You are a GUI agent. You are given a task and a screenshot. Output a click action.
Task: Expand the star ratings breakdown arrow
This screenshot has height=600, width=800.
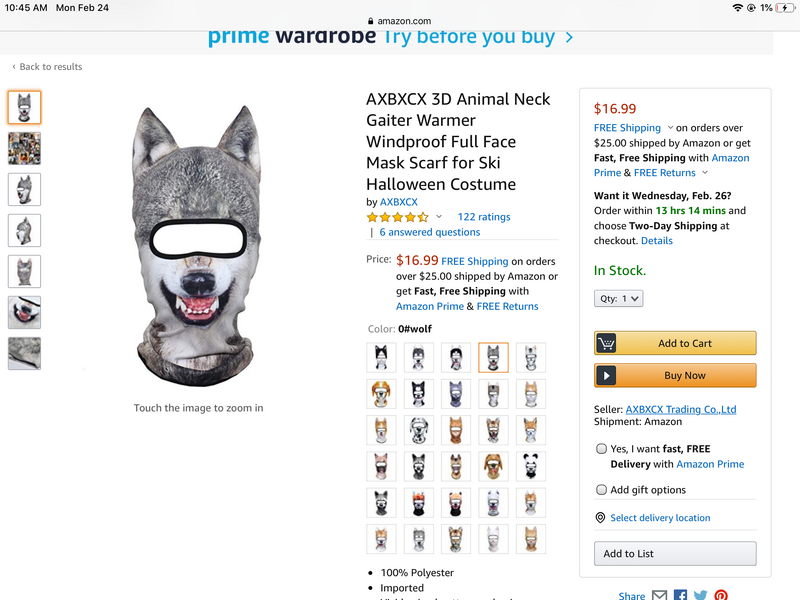point(438,217)
